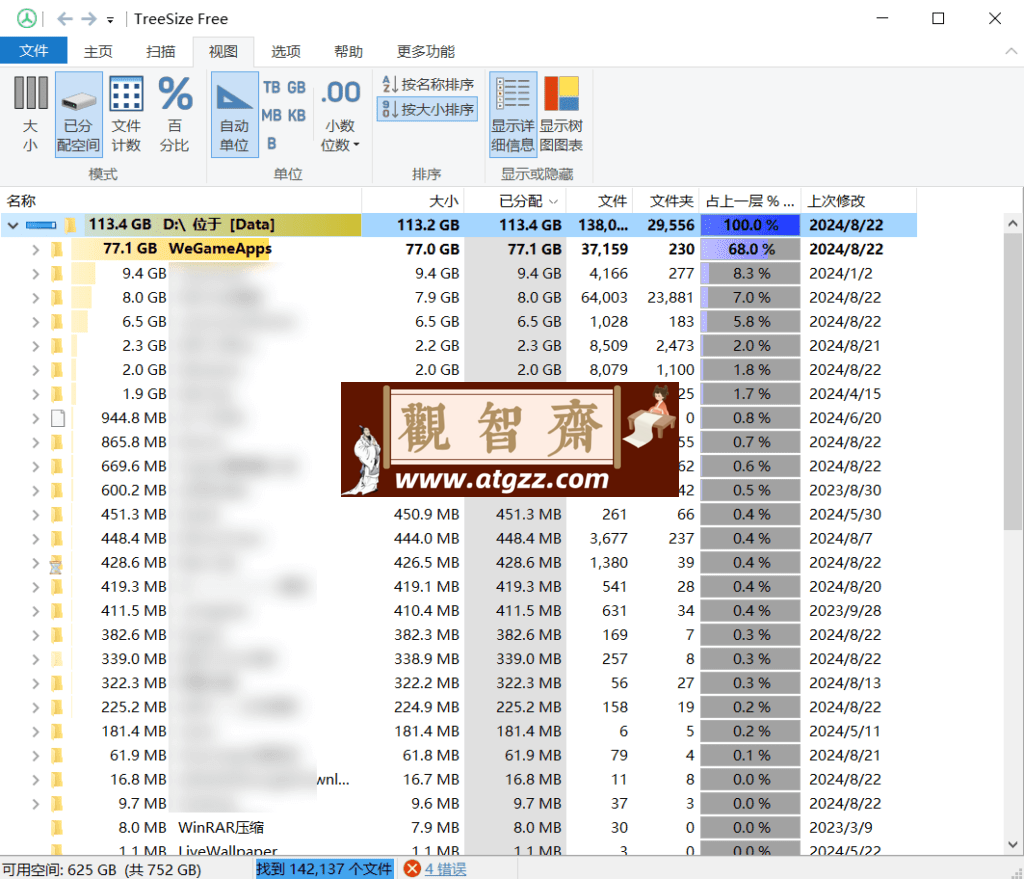Collapse the D:\ [Data] root node

pyautogui.click(x=12, y=225)
